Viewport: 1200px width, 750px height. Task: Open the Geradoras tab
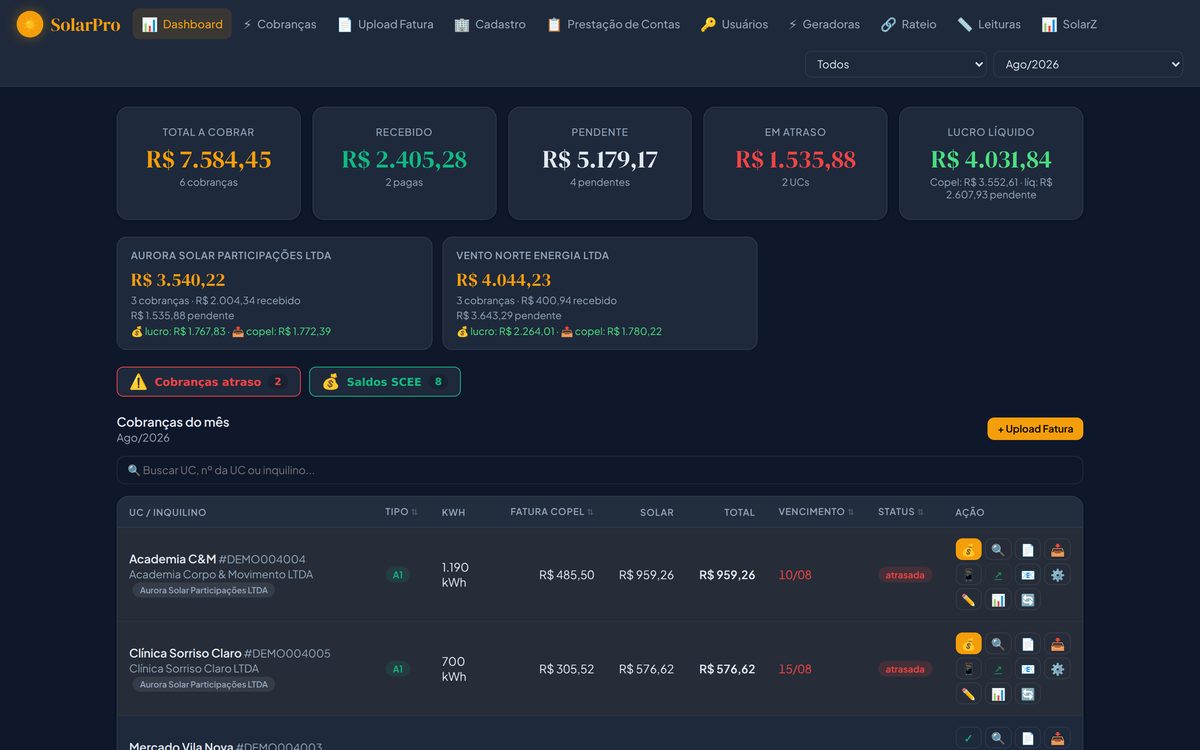[x=824, y=24]
